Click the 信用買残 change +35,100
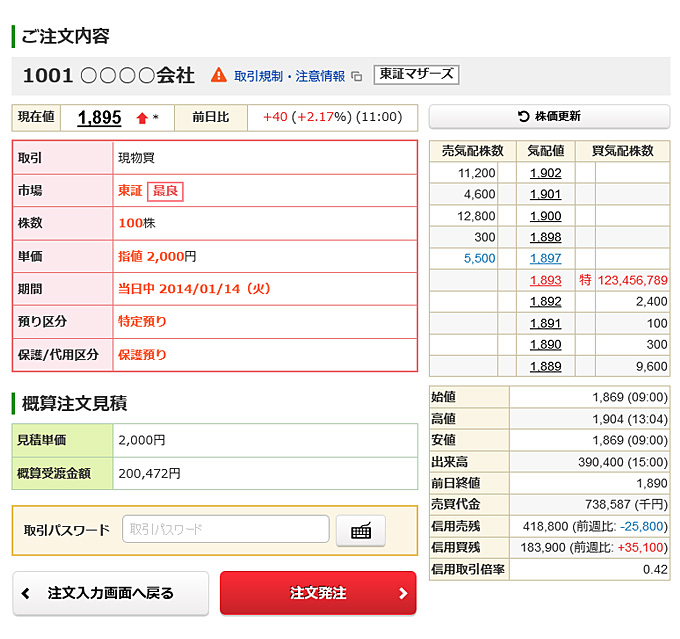The image size is (680, 639). pyautogui.click(x=641, y=547)
